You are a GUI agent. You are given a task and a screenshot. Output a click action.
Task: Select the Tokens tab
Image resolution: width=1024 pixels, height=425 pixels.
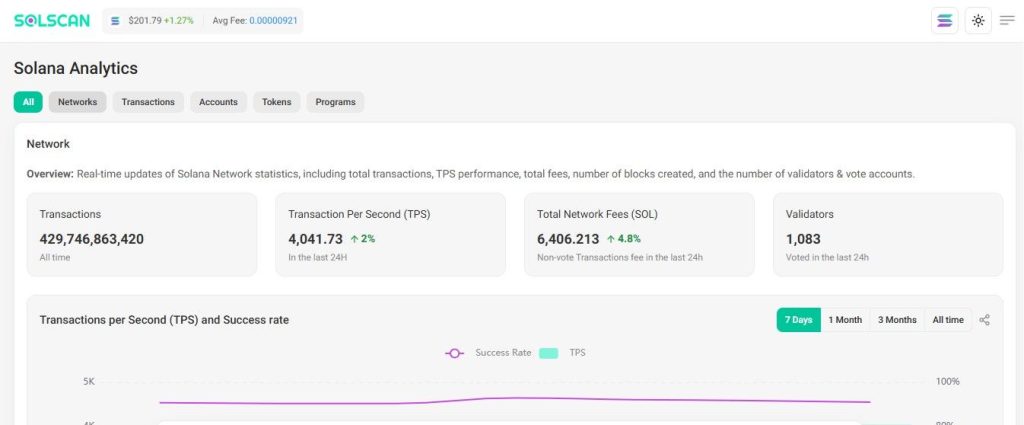tap(277, 102)
